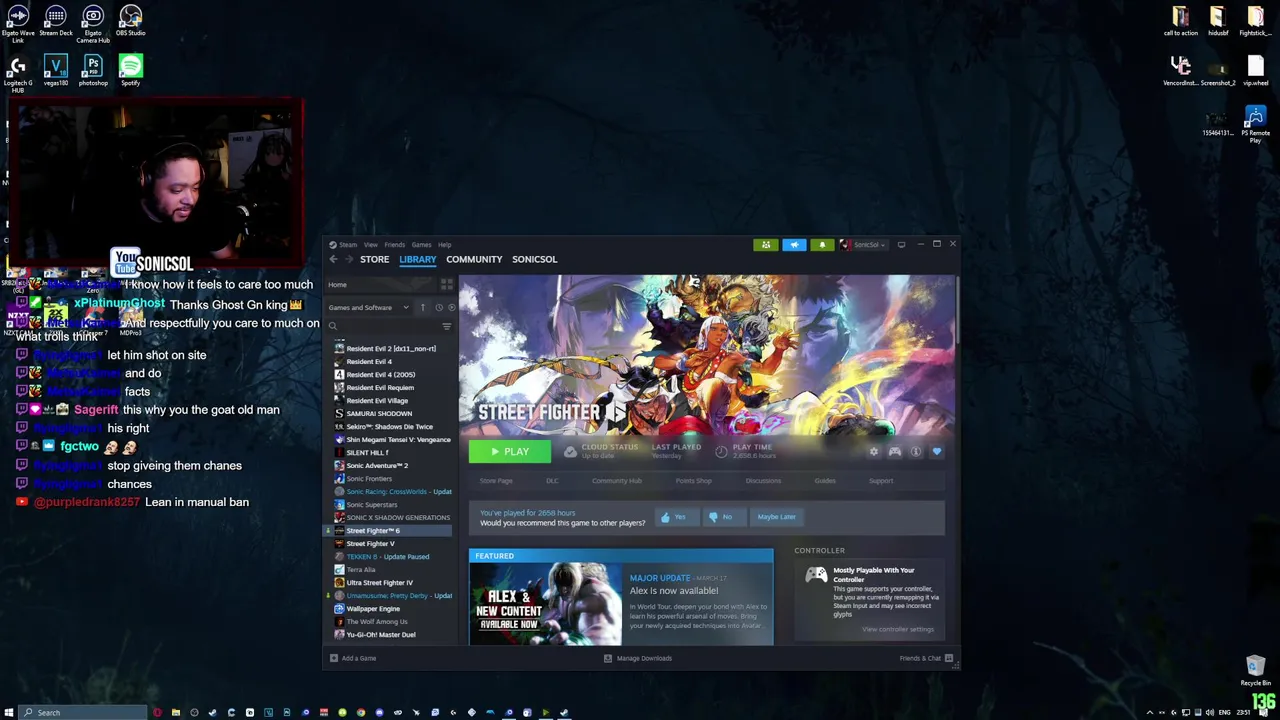1280x720 pixels.
Task: Switch to the LIBRARY tab
Action: click(418, 259)
